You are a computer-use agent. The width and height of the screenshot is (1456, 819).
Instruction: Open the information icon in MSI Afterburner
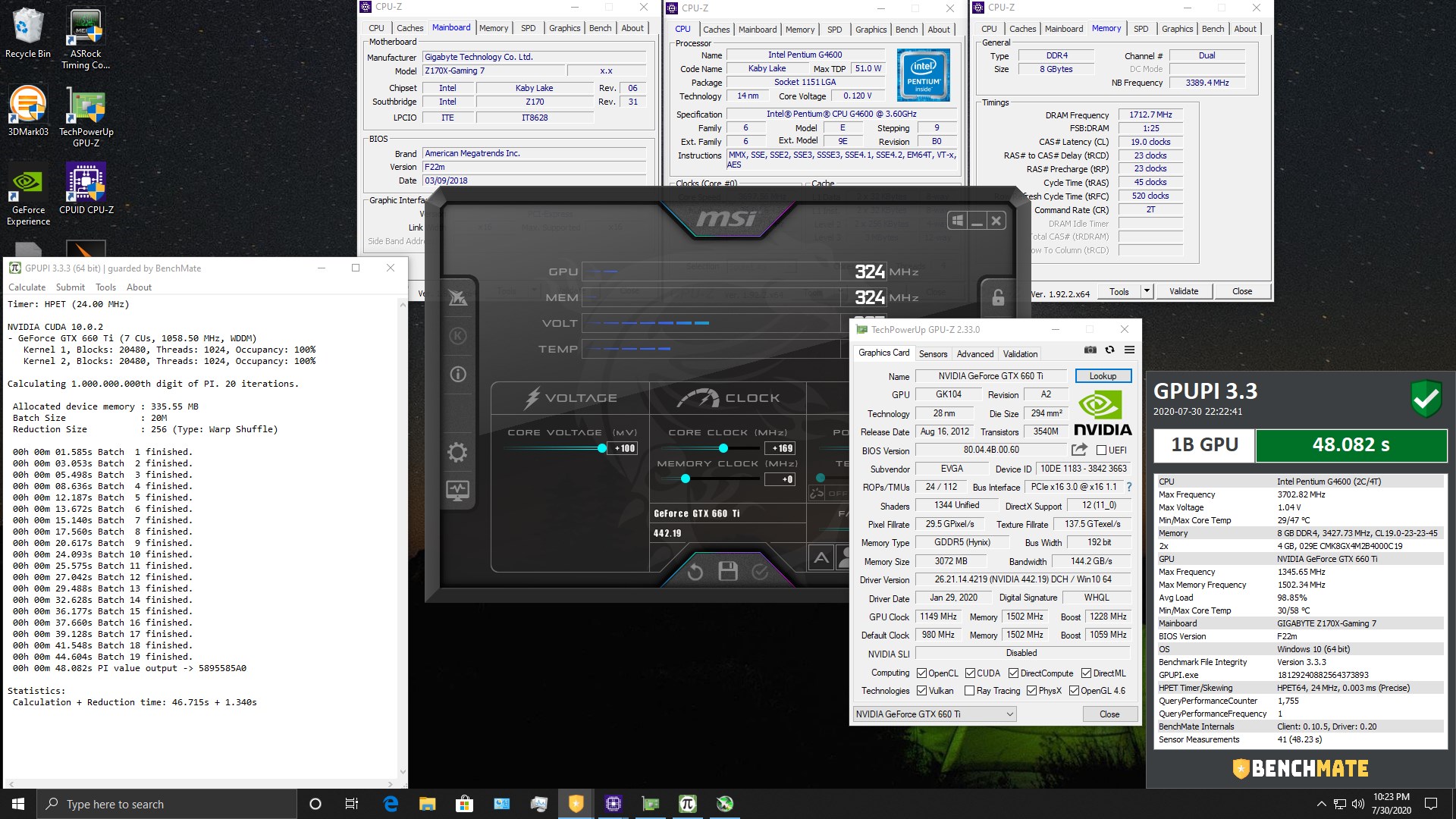pos(458,374)
